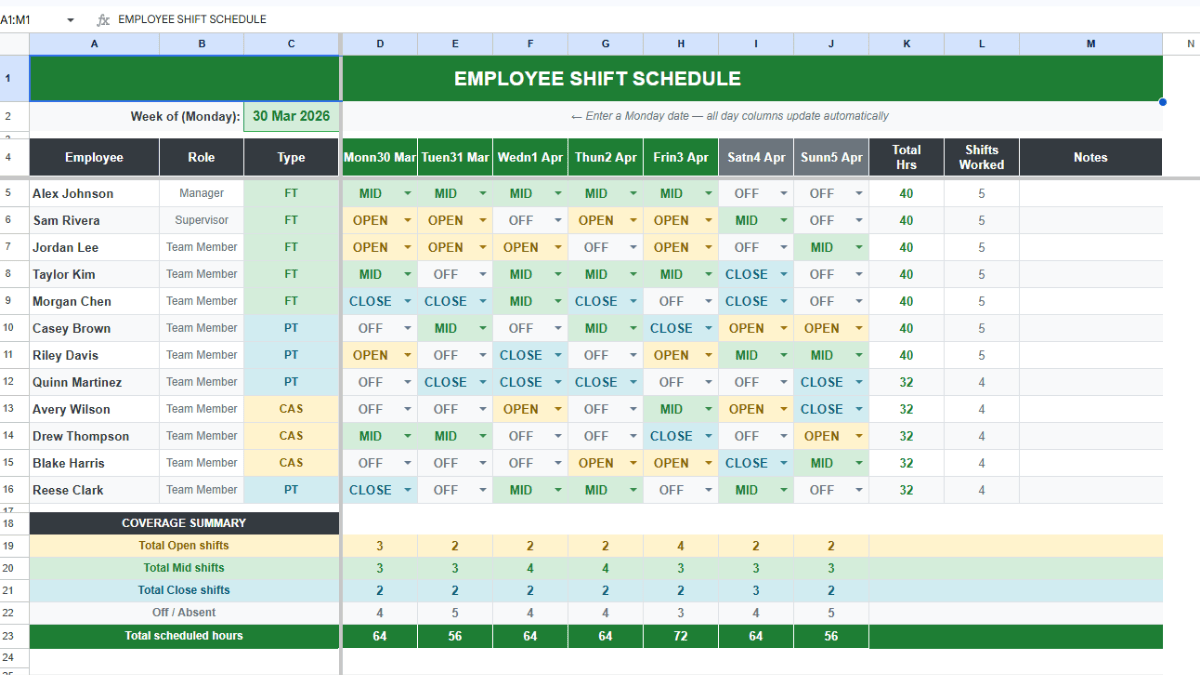This screenshot has width=1200, height=675.
Task: Open Taylor Kim's Saturday CLOSE shift dropdown
Action: coord(782,273)
